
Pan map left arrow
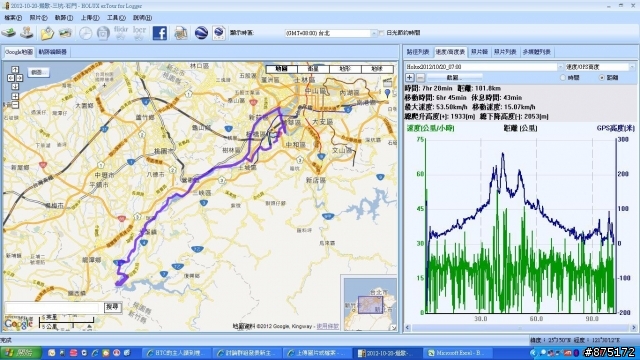point(11,78)
